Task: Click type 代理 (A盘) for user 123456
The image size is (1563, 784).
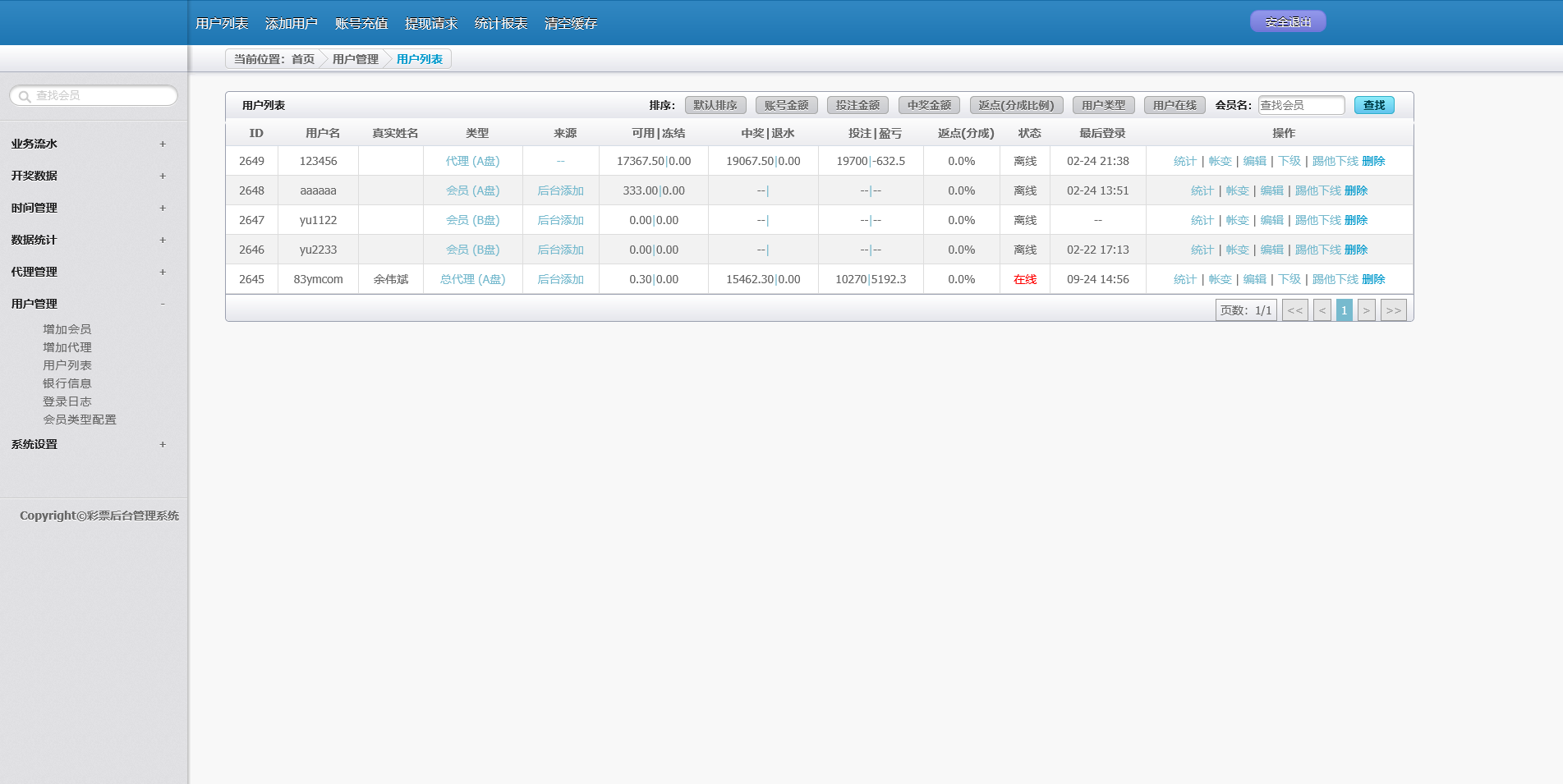Action: [472, 161]
